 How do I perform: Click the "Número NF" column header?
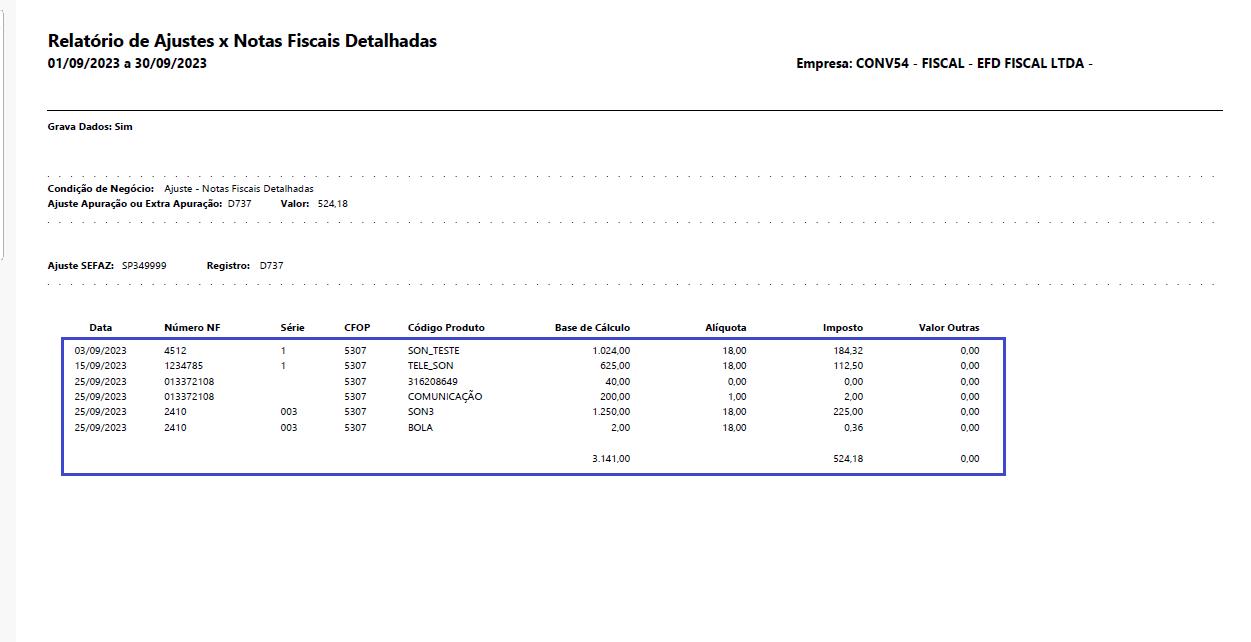[x=192, y=327]
